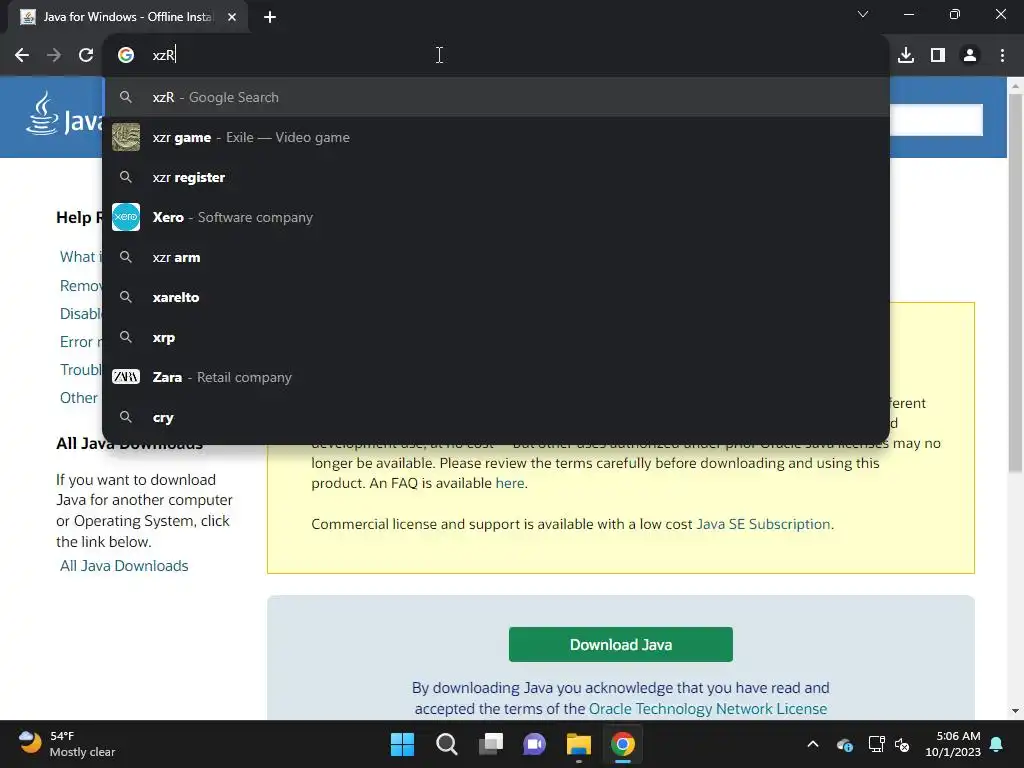Choose the 'cry' suggestion
1024x768 pixels.
(496, 417)
